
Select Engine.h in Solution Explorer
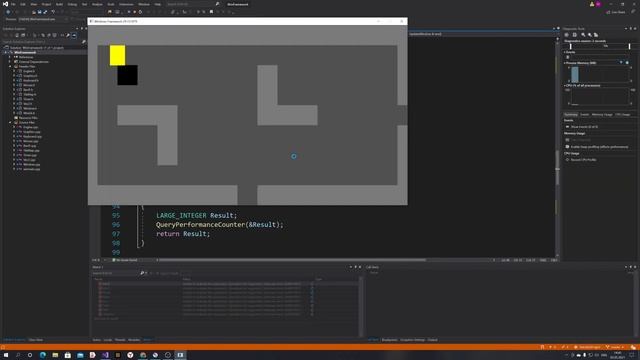29,71
